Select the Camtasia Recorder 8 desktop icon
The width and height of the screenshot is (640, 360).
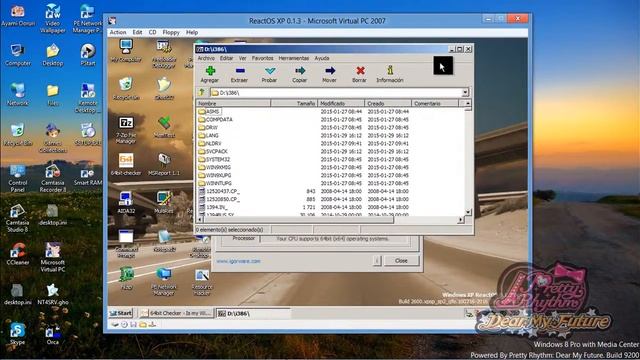click(x=53, y=178)
